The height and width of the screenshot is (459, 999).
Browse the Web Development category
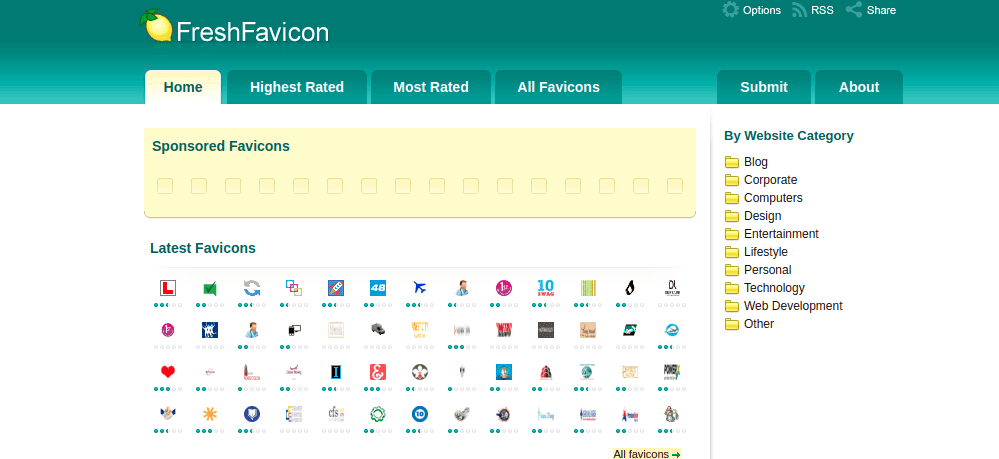point(793,306)
